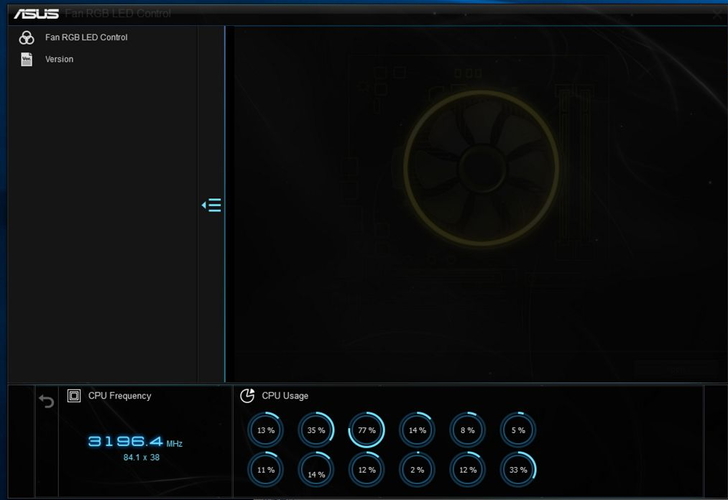This screenshot has height=500, width=728.
Task: Click the CPU Usage panel title
Action: click(x=285, y=396)
